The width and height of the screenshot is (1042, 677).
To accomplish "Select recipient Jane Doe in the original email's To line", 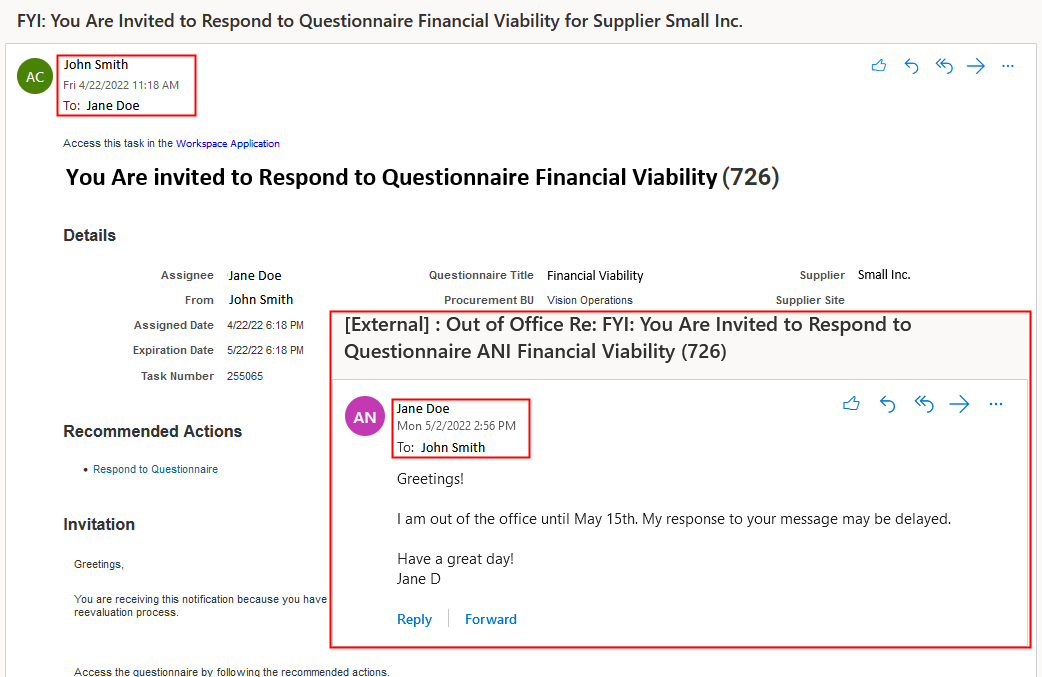I will click(x=113, y=105).
